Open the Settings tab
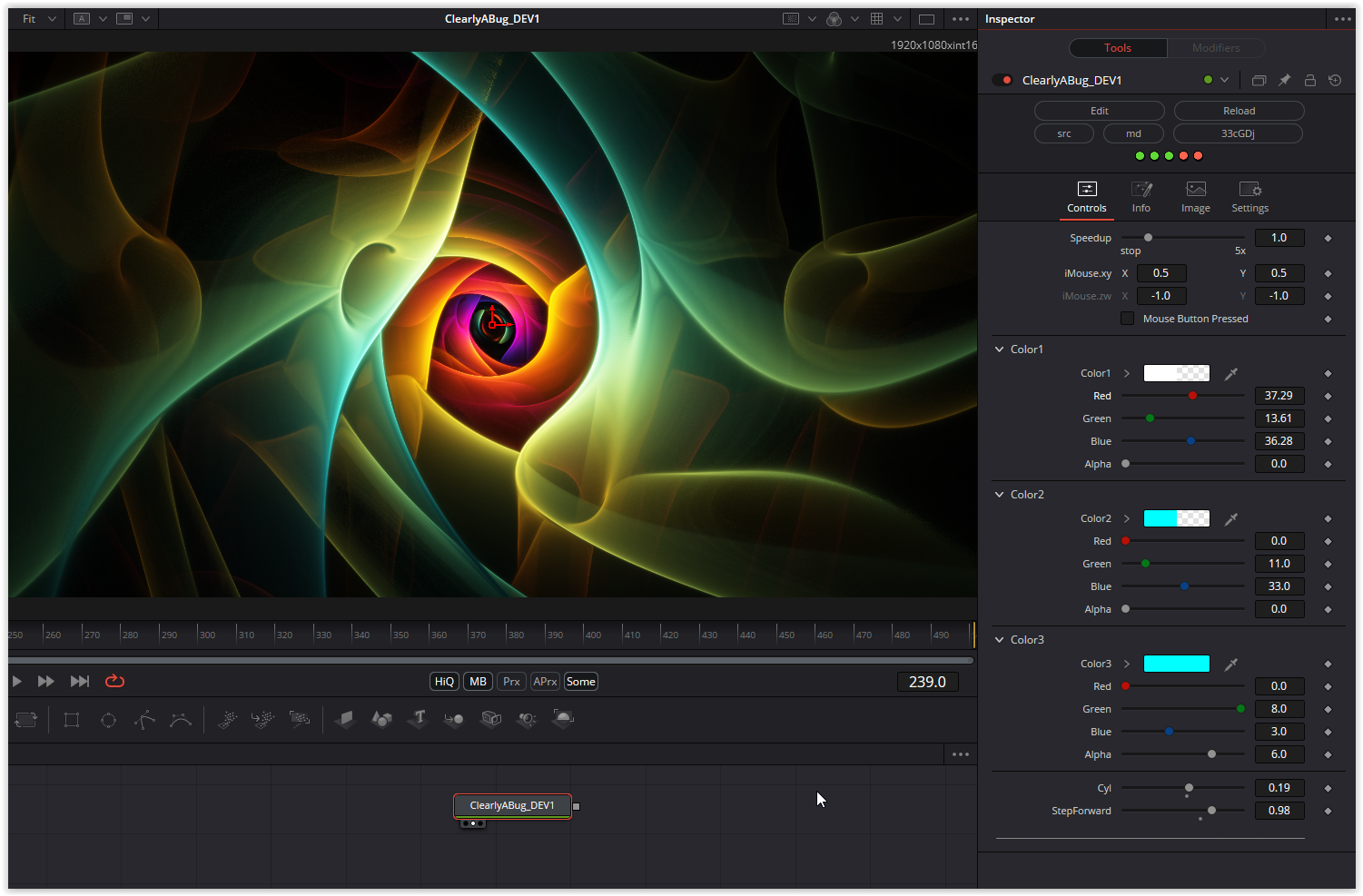The image size is (1363, 896). (x=1250, y=197)
